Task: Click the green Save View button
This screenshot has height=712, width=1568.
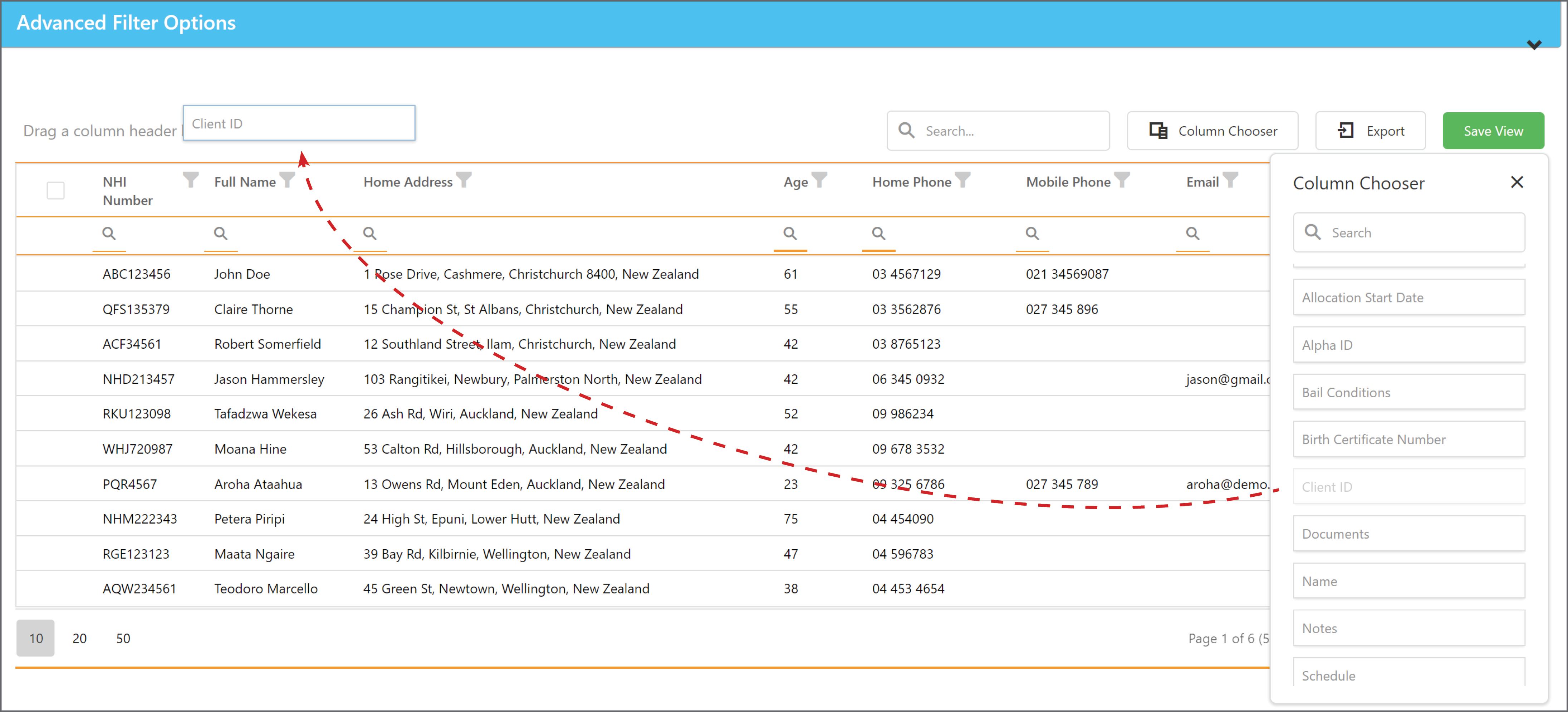Action: (1493, 131)
